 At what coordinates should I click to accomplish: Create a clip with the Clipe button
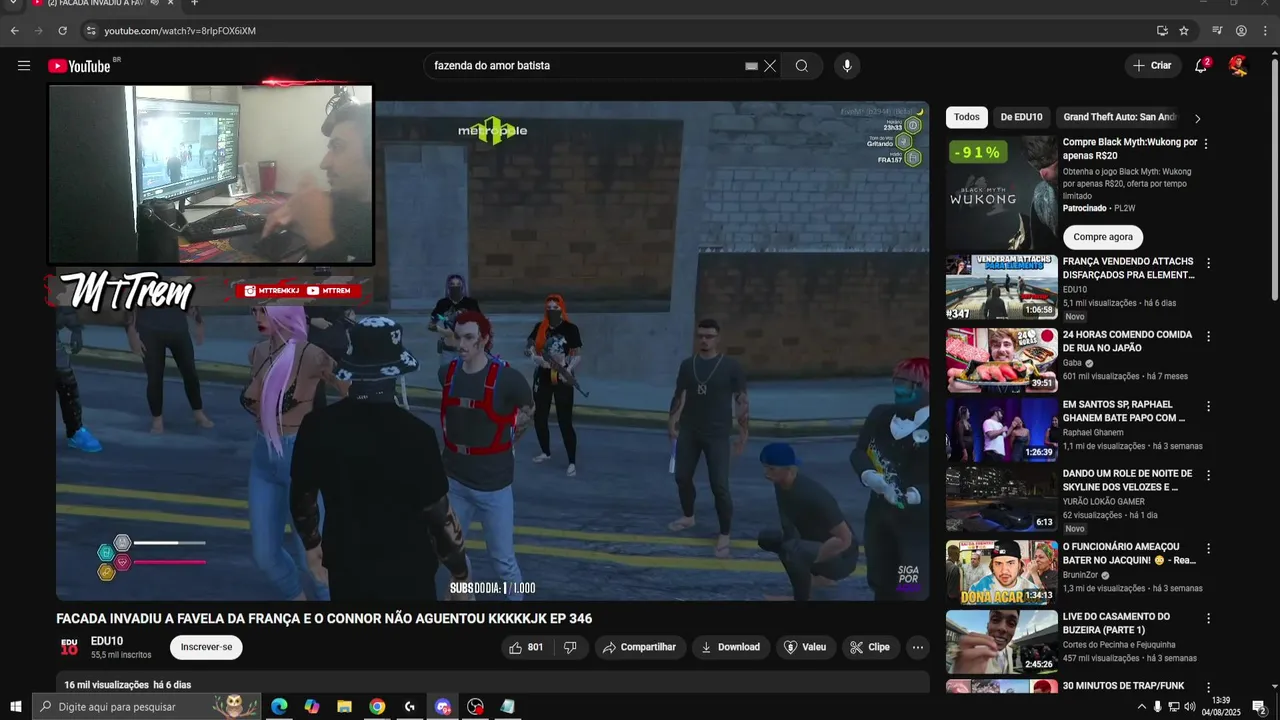(870, 647)
